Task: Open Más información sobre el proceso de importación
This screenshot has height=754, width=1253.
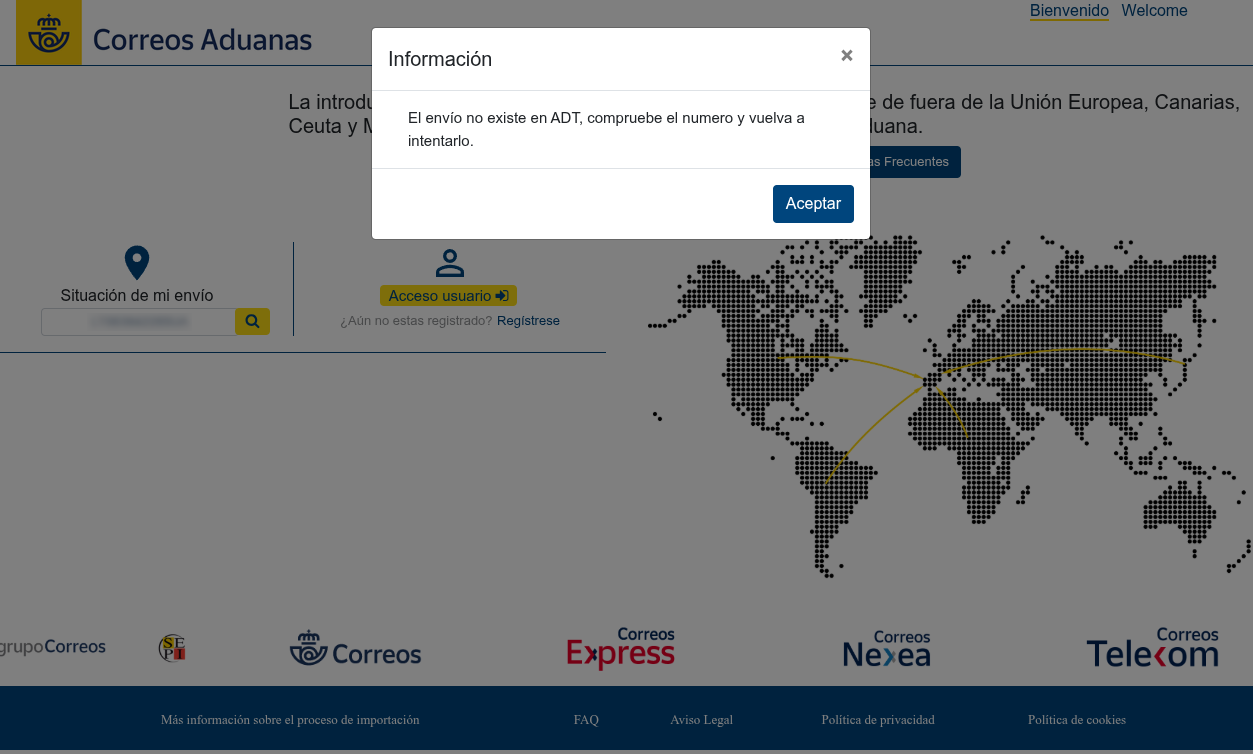Action: [290, 720]
